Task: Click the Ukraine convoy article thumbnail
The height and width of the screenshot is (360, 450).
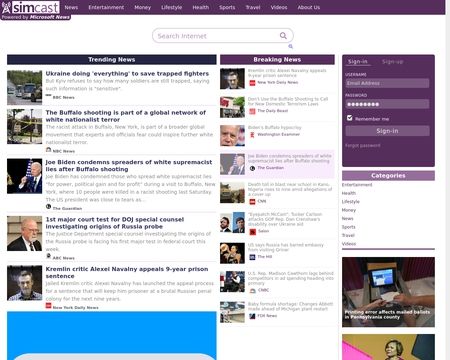Action: 24,88
